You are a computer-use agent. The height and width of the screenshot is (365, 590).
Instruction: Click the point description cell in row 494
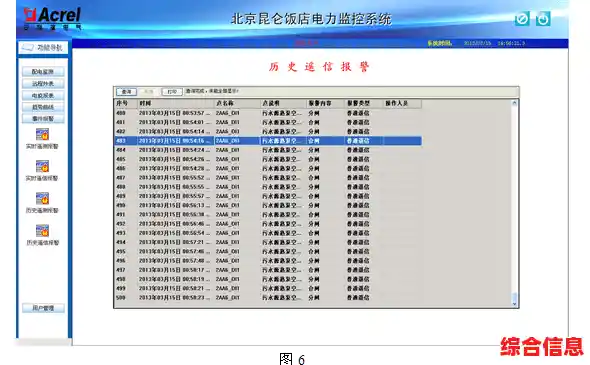tap(282, 242)
